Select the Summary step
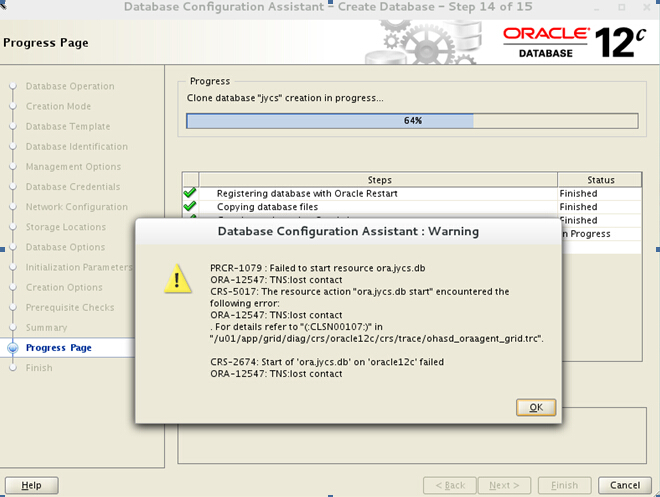Viewport: 660px width, 497px height. pos(46,328)
